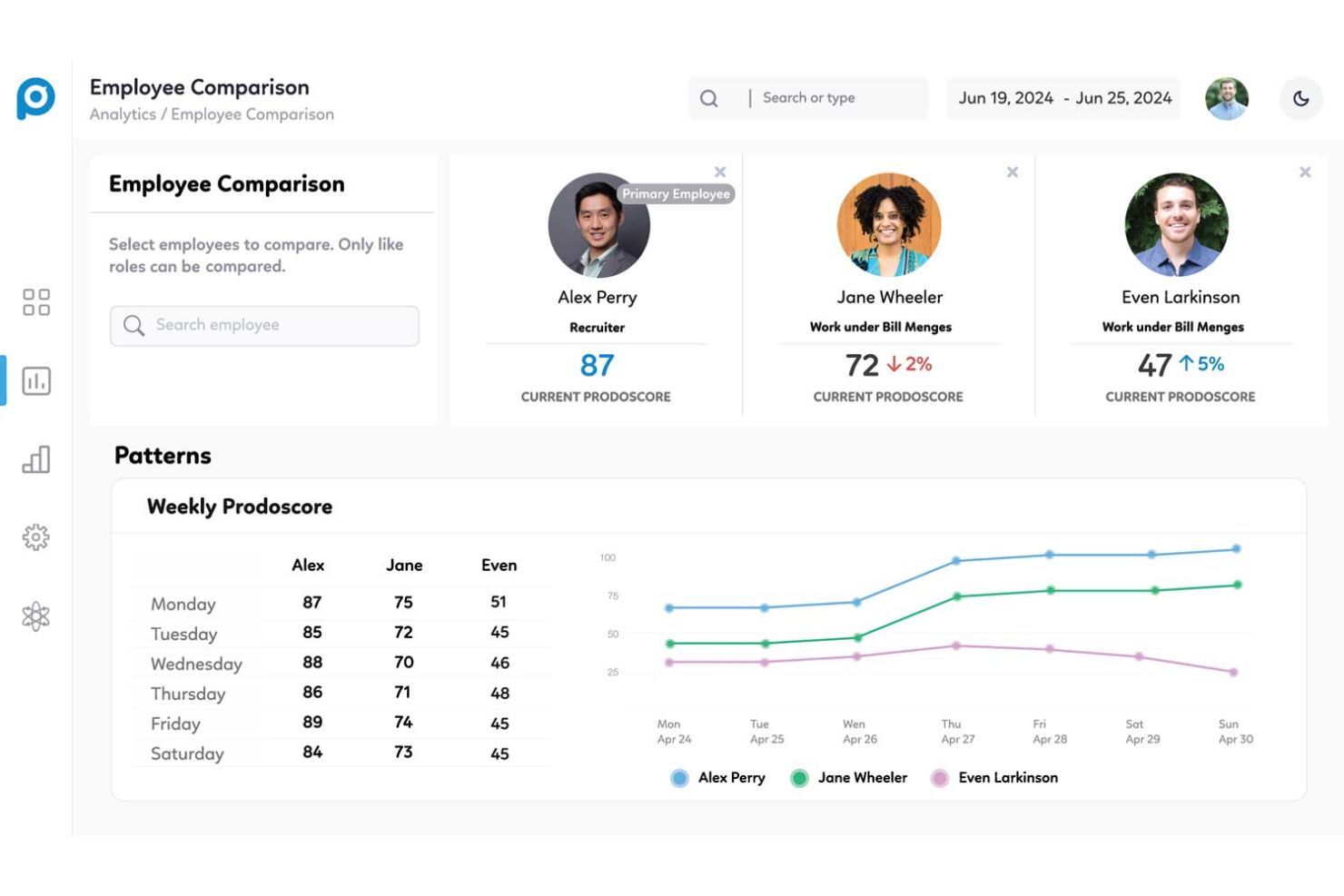1344x896 pixels.
Task: Click the atom-shaped integrations icon
Action: (36, 615)
